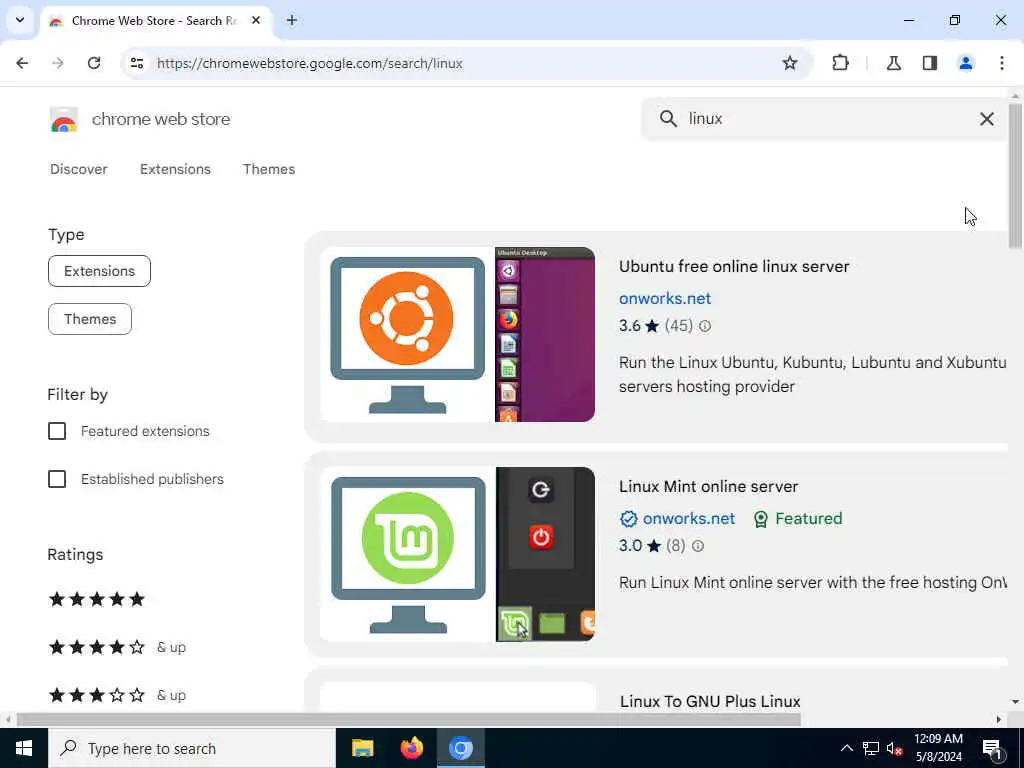1024x768 pixels.
Task: Click onworks.net link under Ubuntu result
Action: pos(665,298)
